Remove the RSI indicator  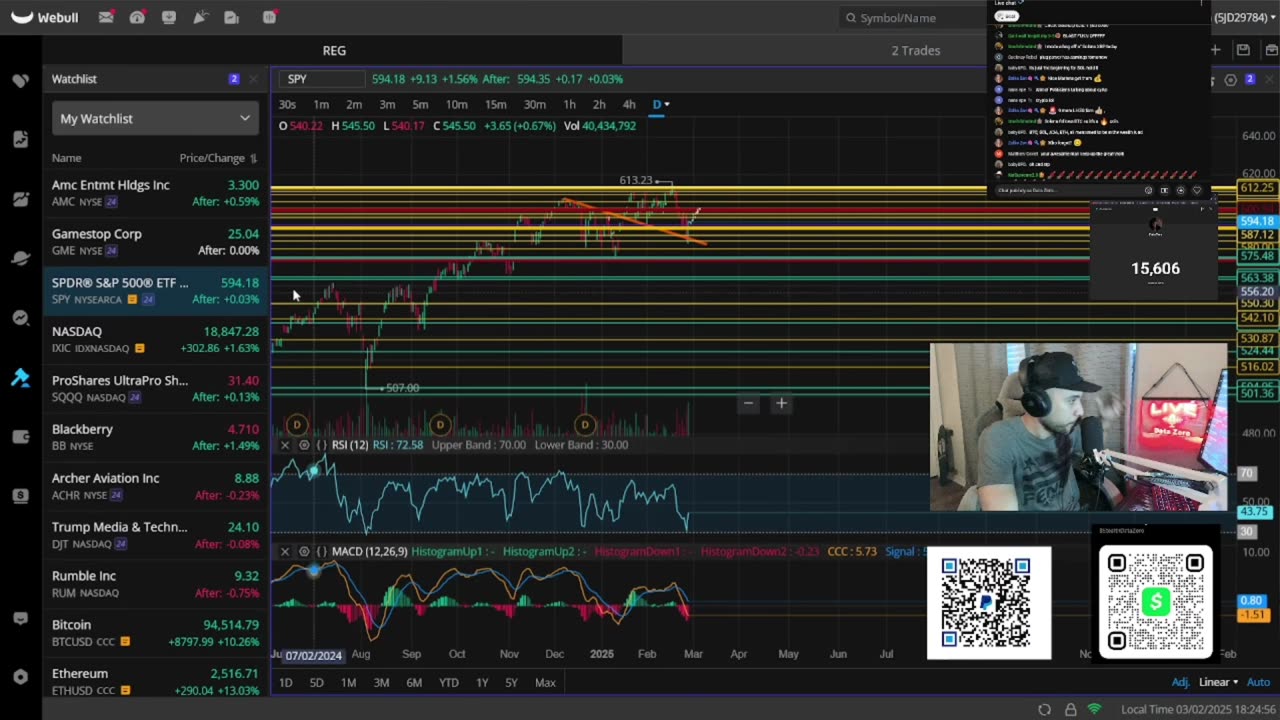click(x=285, y=445)
